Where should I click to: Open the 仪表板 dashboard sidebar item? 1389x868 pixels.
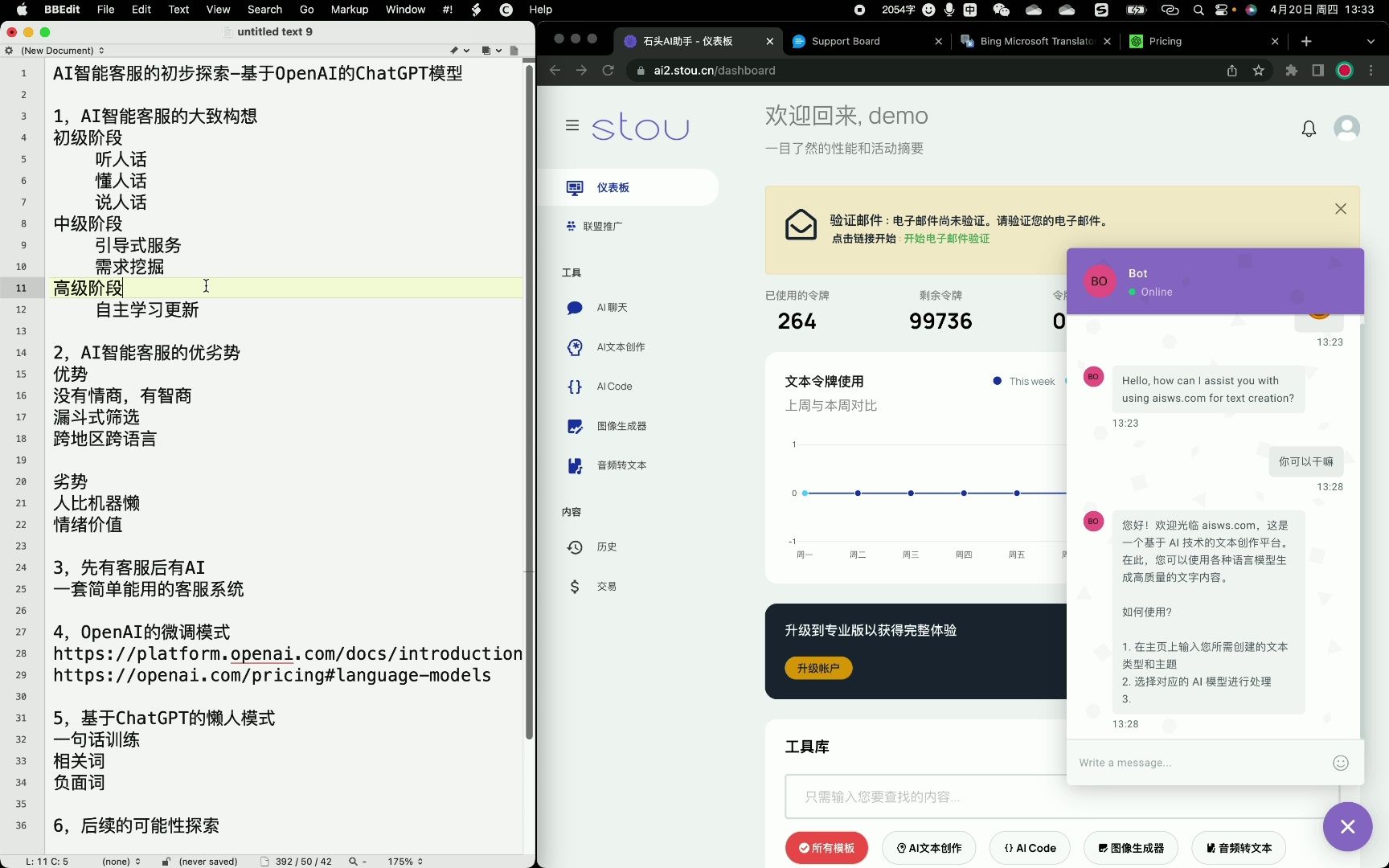pos(628,187)
